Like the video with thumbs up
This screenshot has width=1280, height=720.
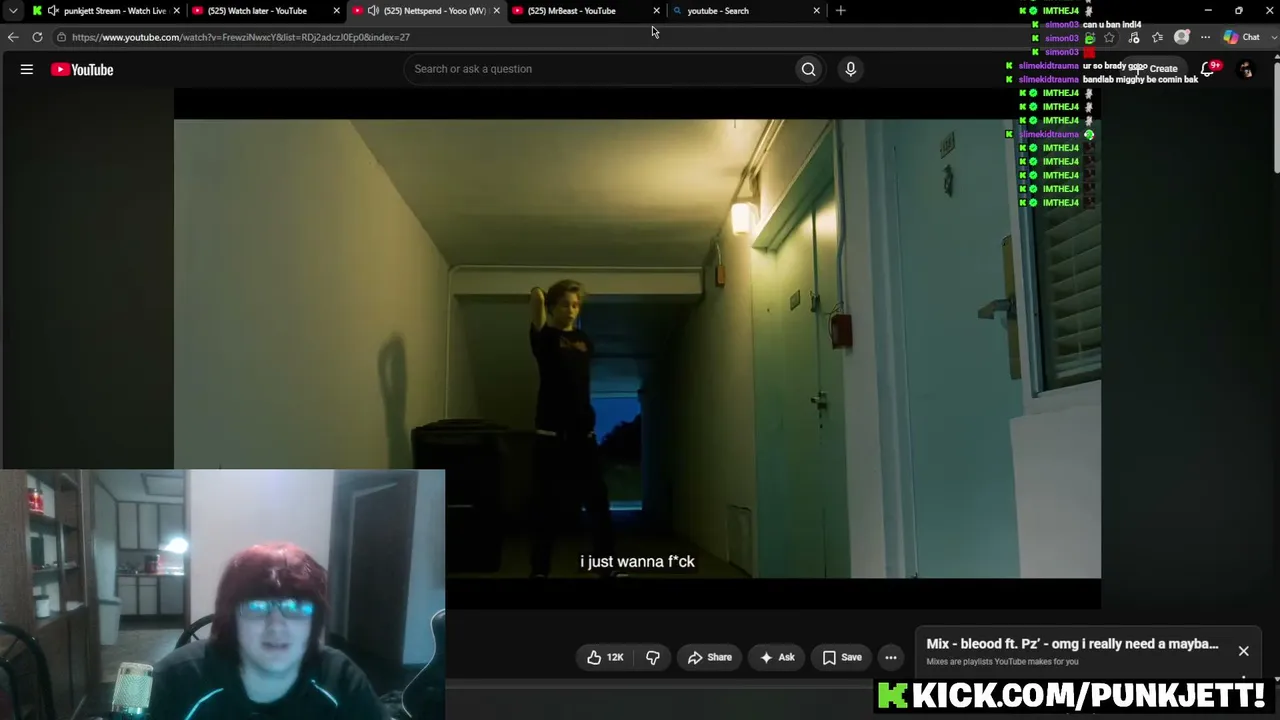tap(605, 657)
